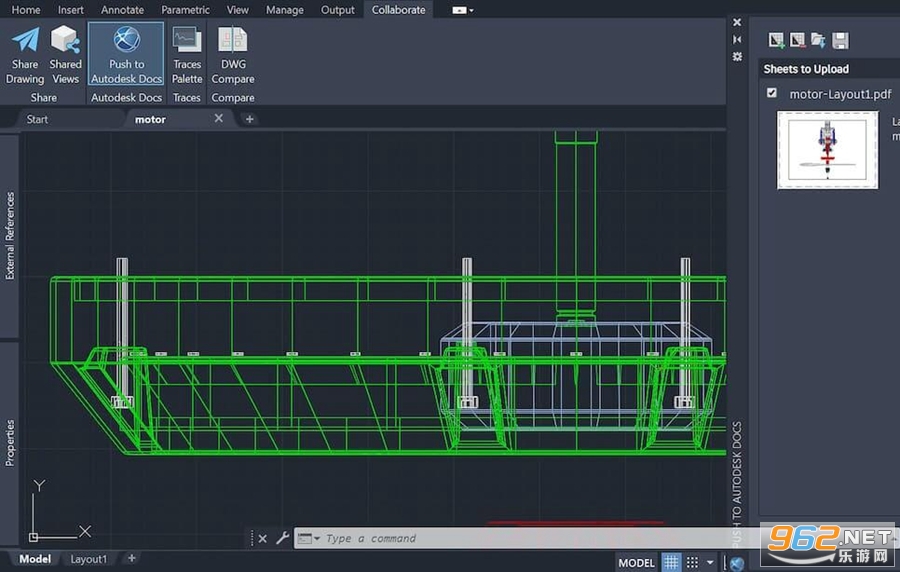Click the Autodesk Docs globe in status bar
This screenshot has width=900, height=572.
point(738,563)
